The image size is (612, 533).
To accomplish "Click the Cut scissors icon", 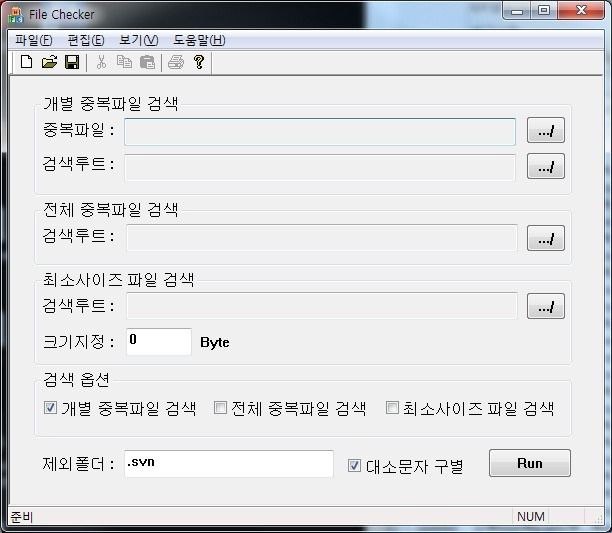I will (101, 62).
